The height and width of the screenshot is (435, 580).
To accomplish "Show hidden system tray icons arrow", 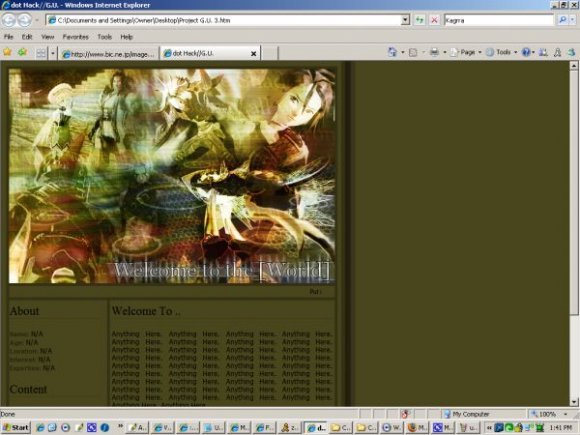I will tap(489, 428).
